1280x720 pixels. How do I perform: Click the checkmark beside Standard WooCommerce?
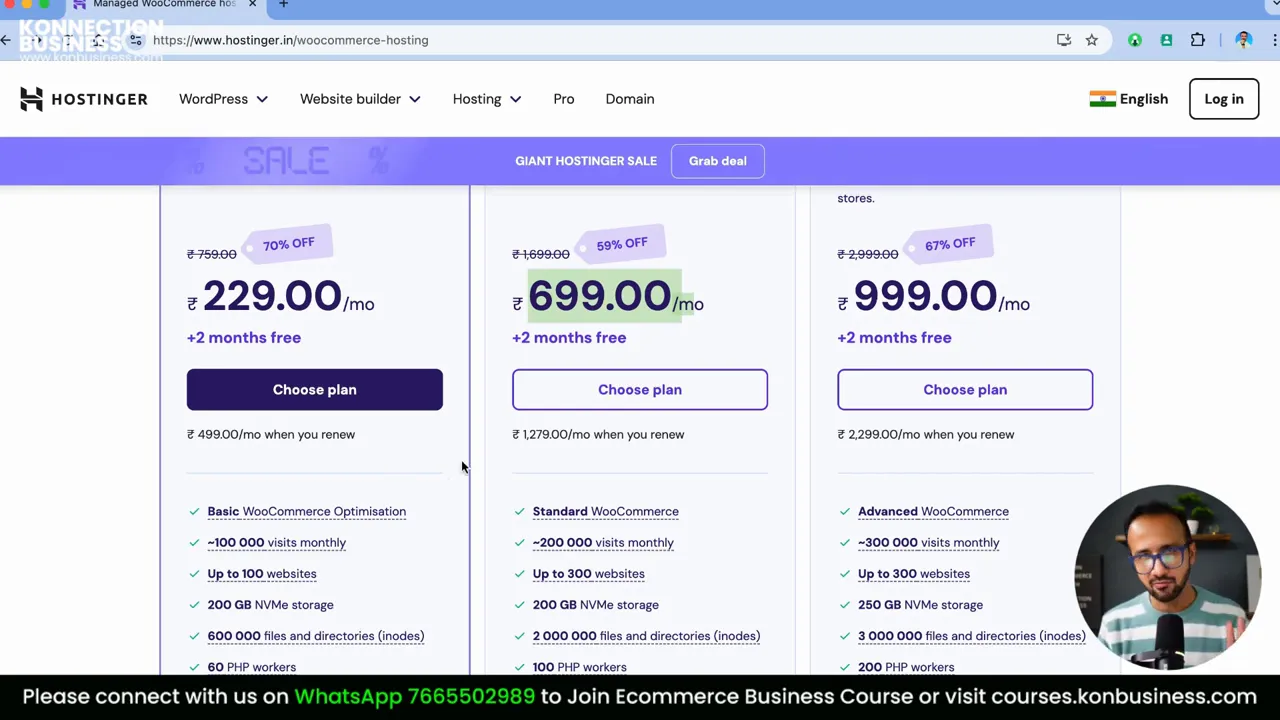pyautogui.click(x=519, y=511)
